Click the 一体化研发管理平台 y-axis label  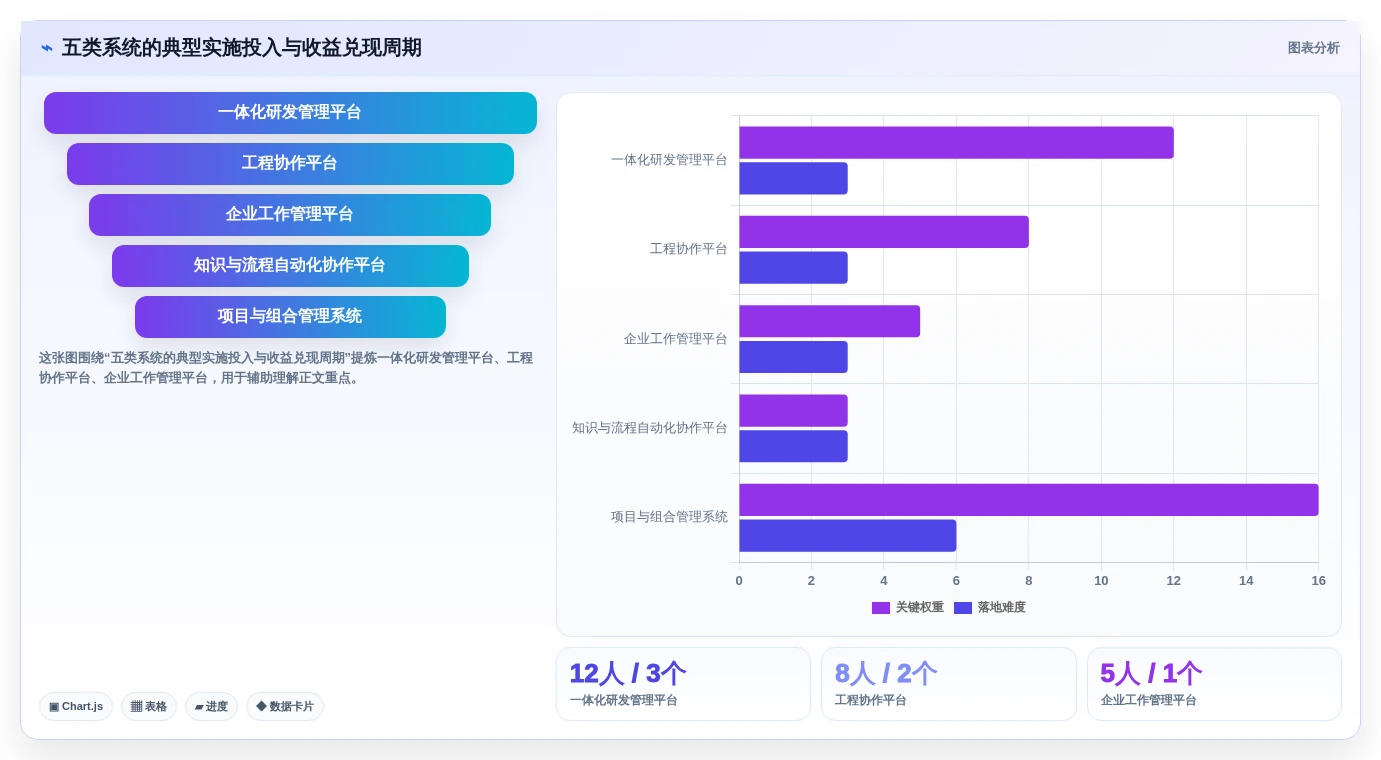click(669, 160)
